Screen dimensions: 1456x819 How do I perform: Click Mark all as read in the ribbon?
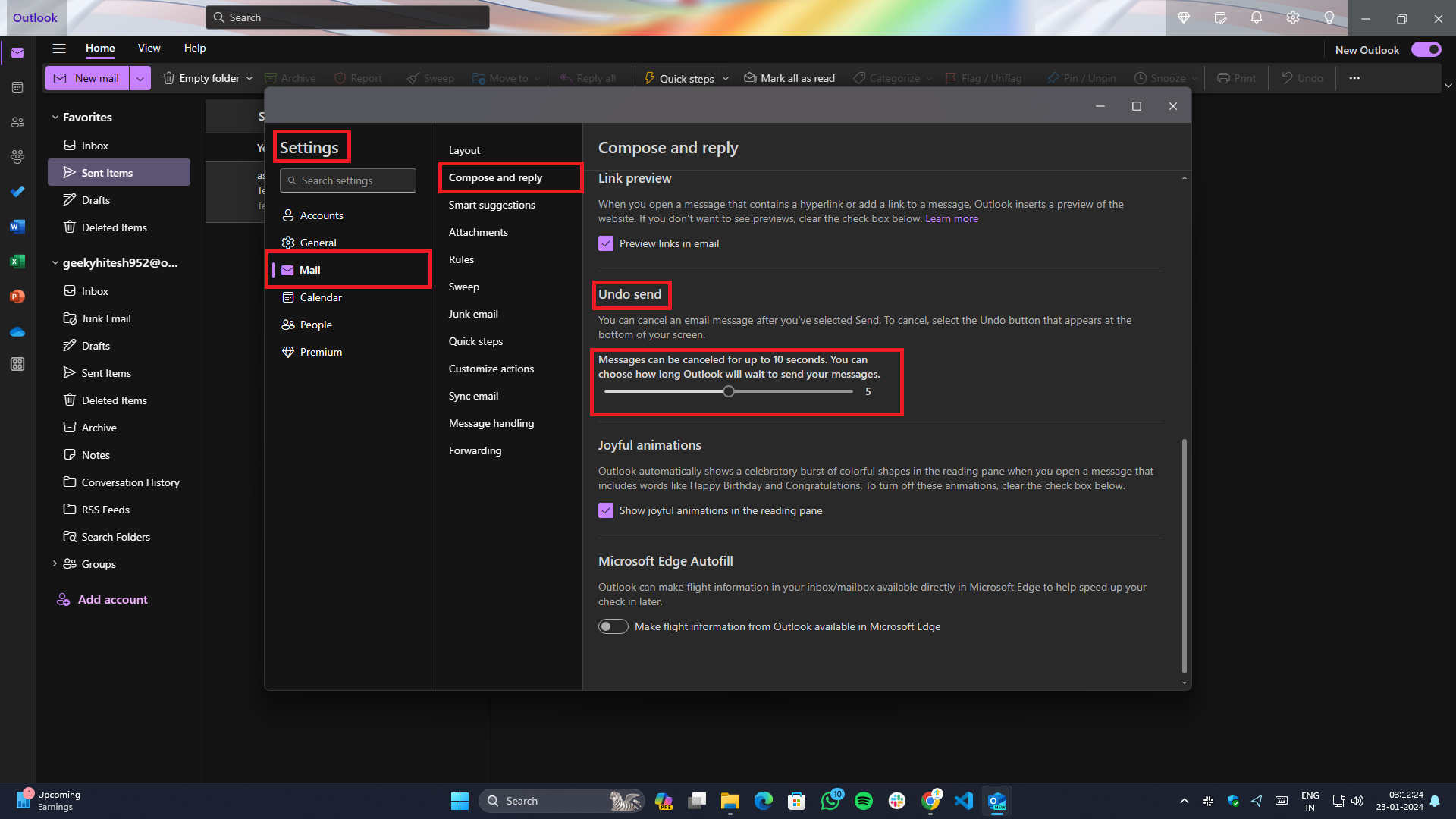click(789, 78)
